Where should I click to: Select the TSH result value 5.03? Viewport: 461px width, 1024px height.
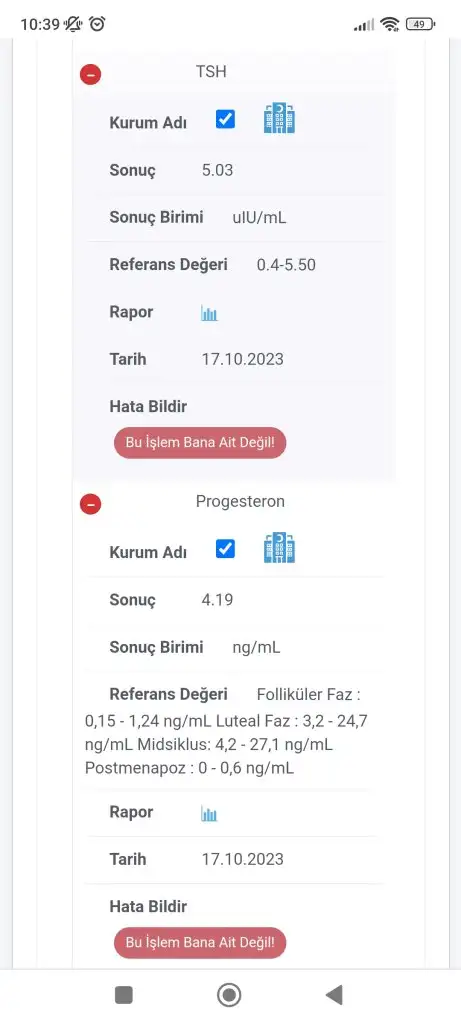(217, 170)
